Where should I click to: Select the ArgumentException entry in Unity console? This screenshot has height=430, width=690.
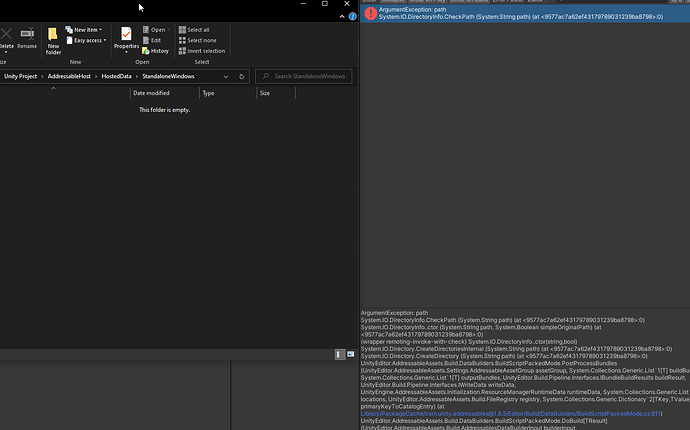click(525, 13)
